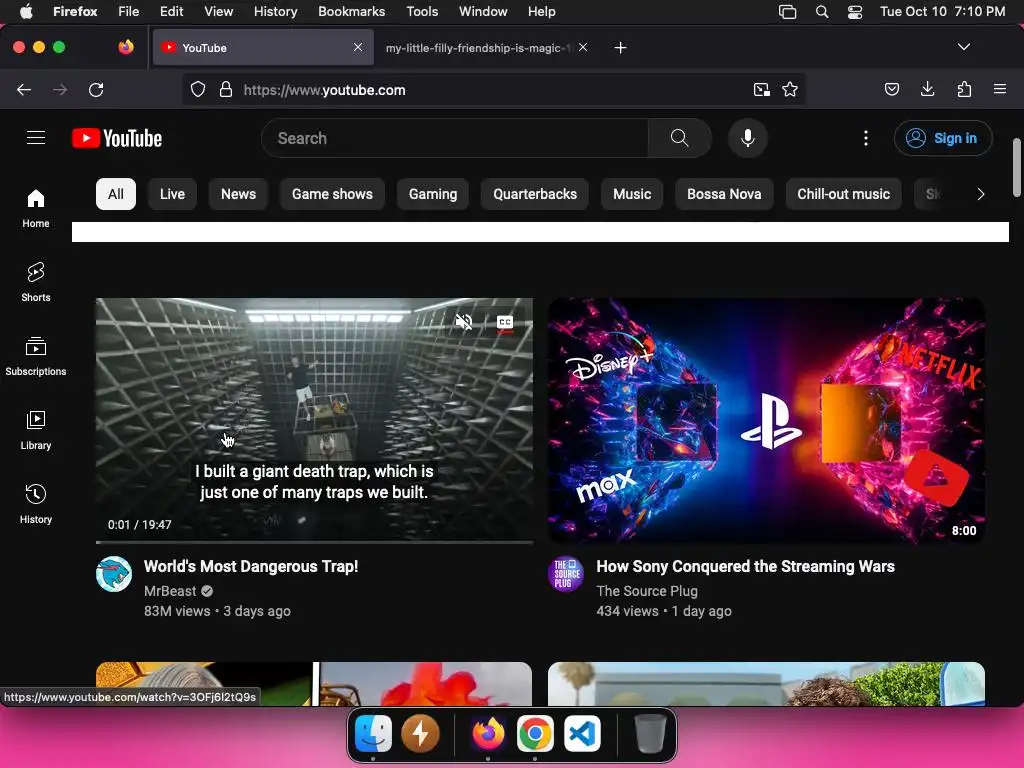
Task: Open the YouTube hamburger guide menu
Action: (36, 138)
